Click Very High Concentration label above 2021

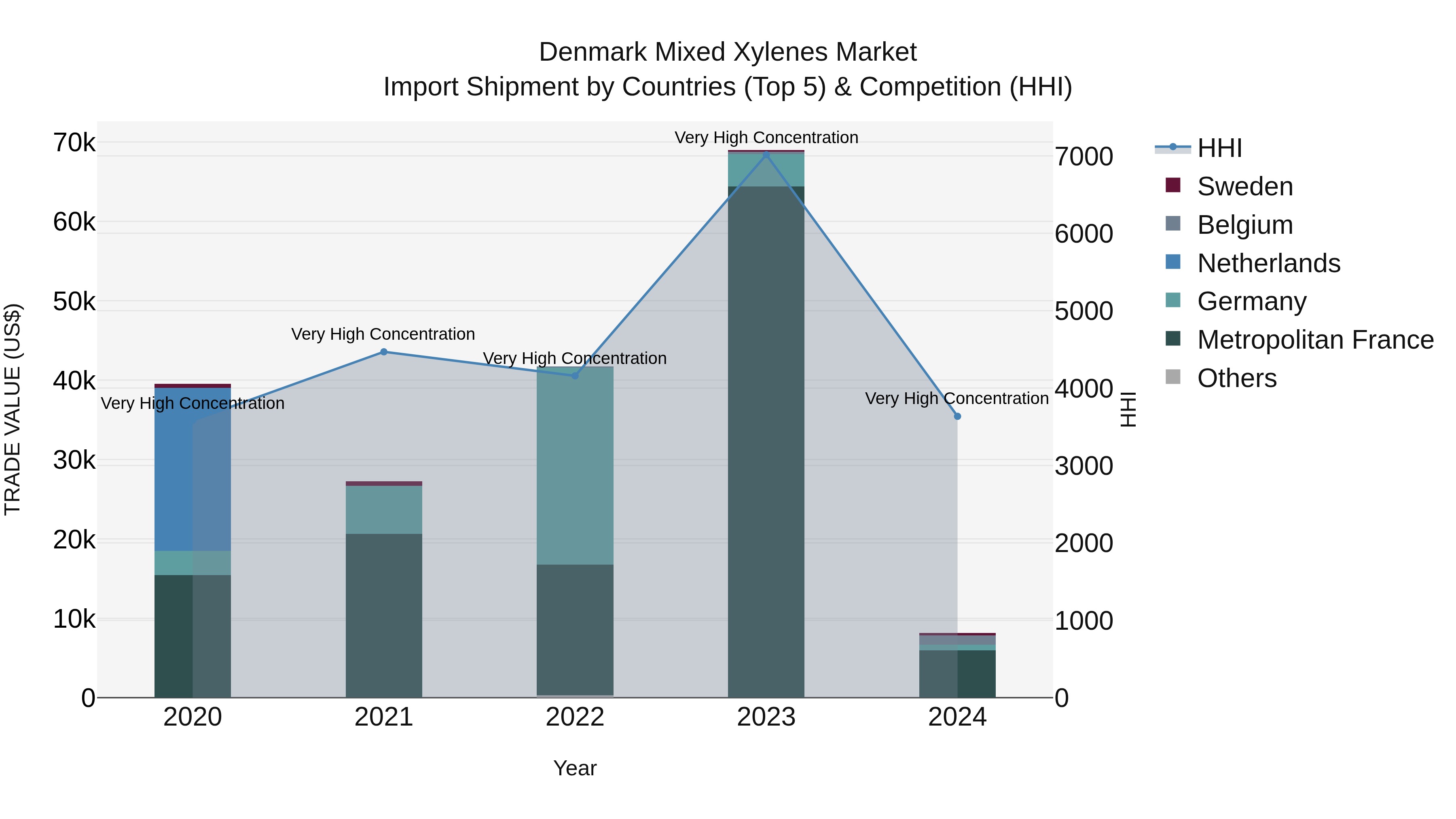(383, 334)
